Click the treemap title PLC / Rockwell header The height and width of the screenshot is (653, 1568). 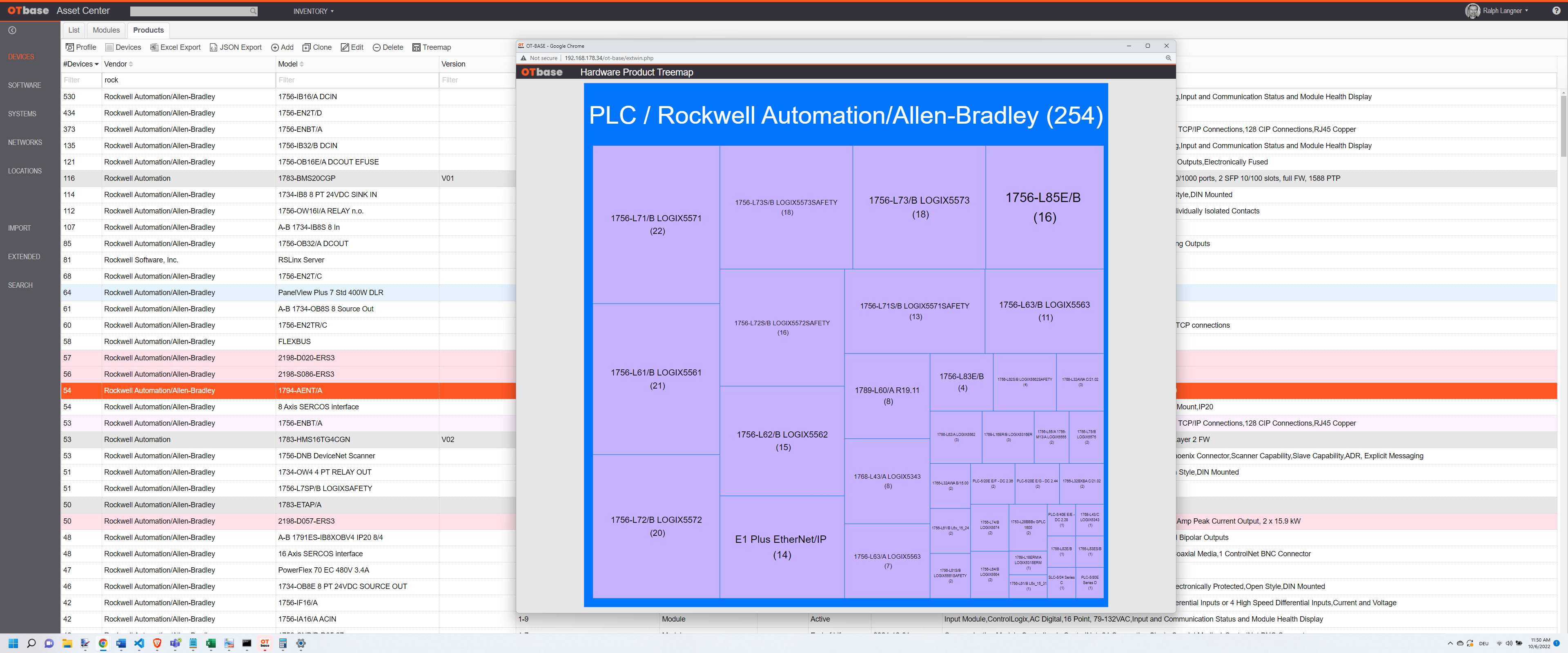click(846, 115)
